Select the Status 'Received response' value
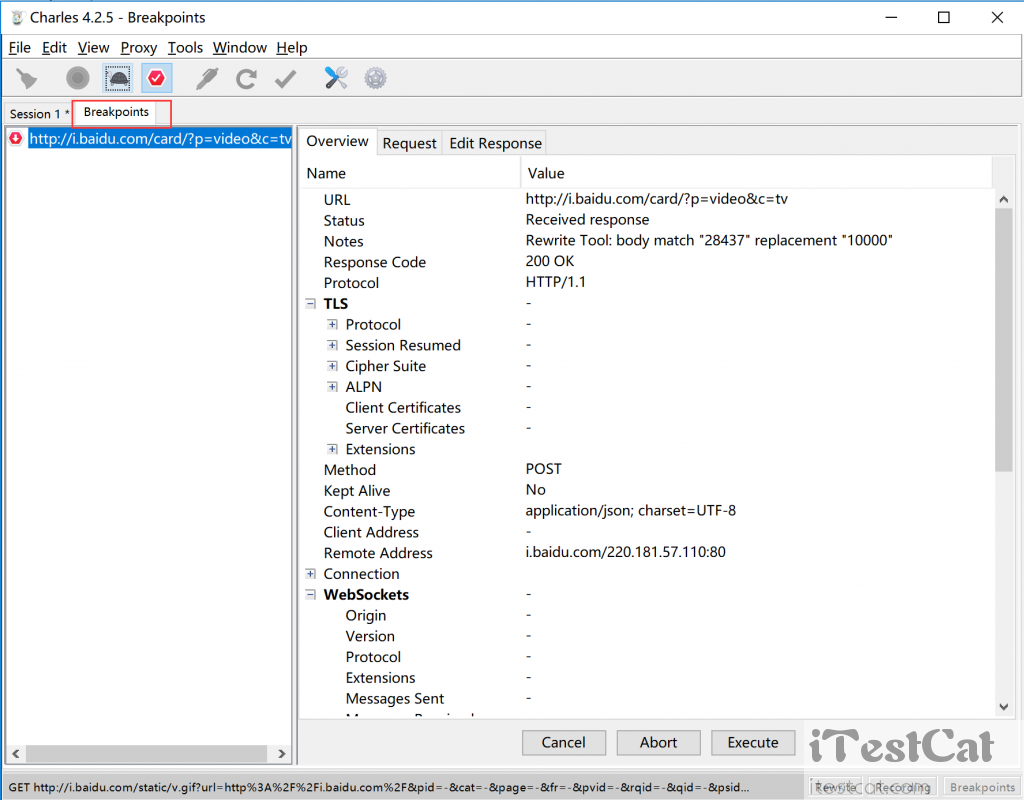1024x800 pixels. [x=587, y=220]
